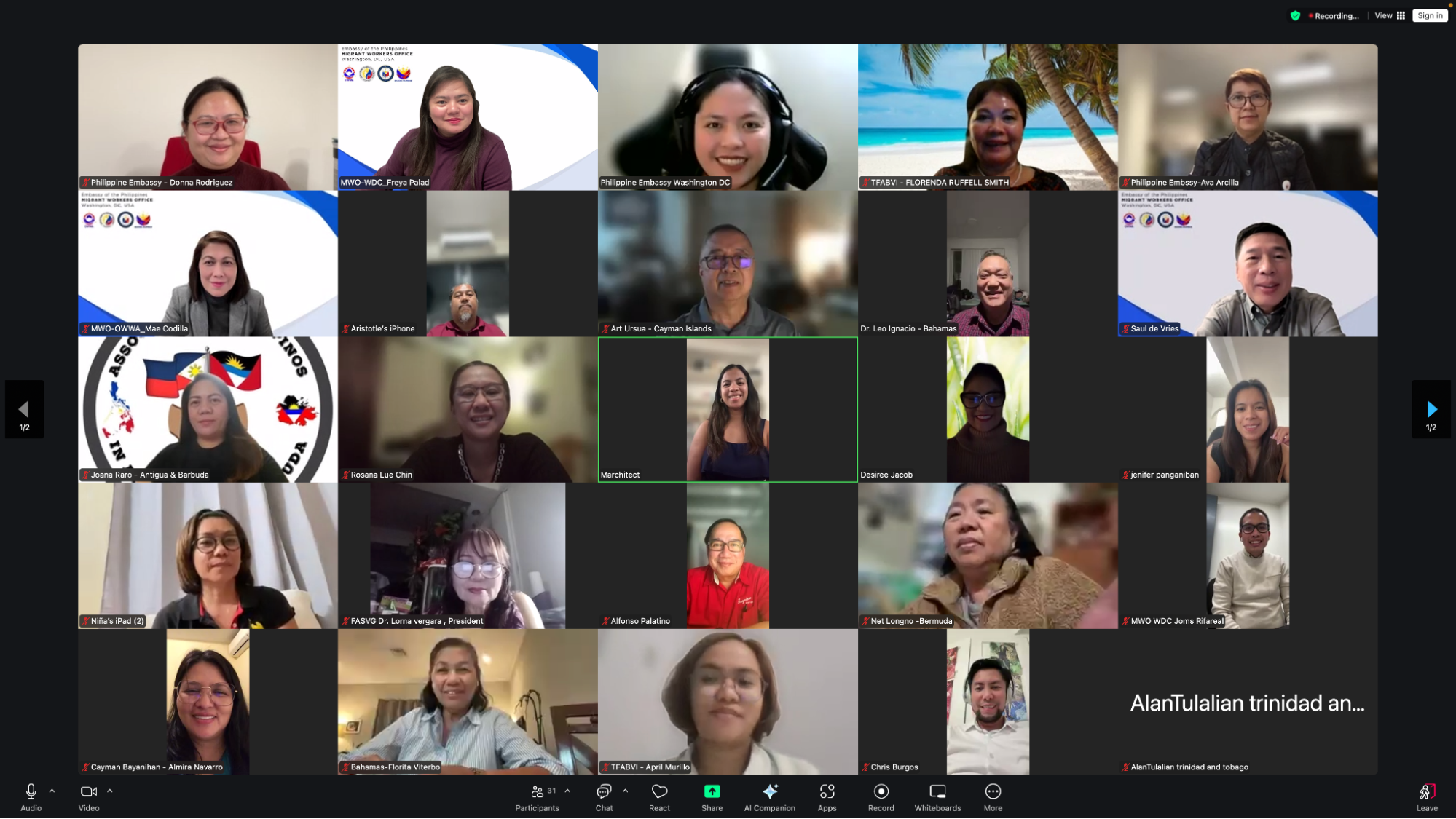Mute your microphone
The height and width of the screenshot is (819, 1456).
coord(31,791)
